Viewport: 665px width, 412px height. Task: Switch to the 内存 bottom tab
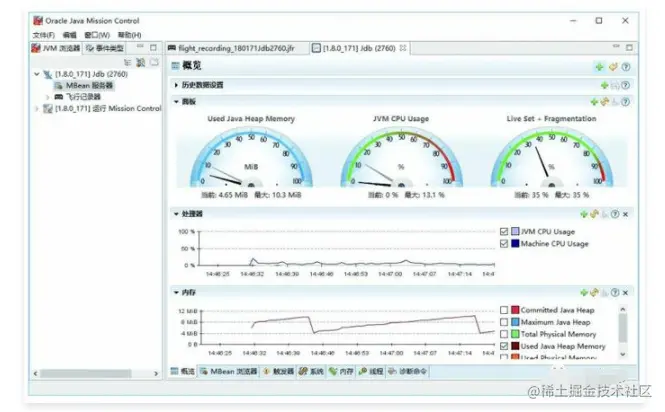click(341, 371)
